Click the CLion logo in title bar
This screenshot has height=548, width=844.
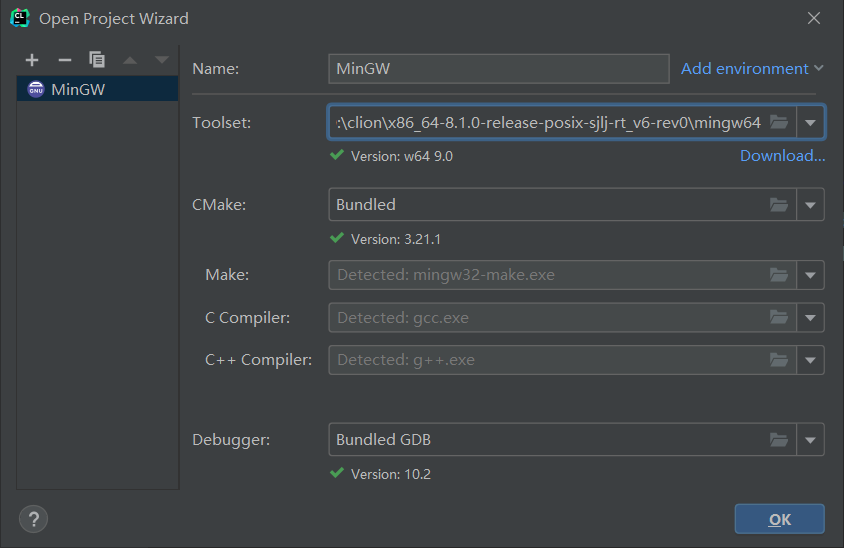[20, 18]
